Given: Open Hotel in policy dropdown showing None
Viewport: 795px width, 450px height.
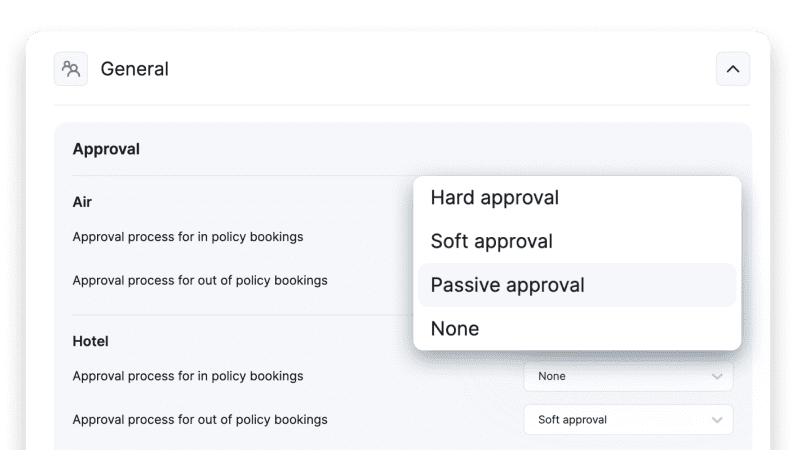Looking at the screenshot, I should tap(628, 376).
